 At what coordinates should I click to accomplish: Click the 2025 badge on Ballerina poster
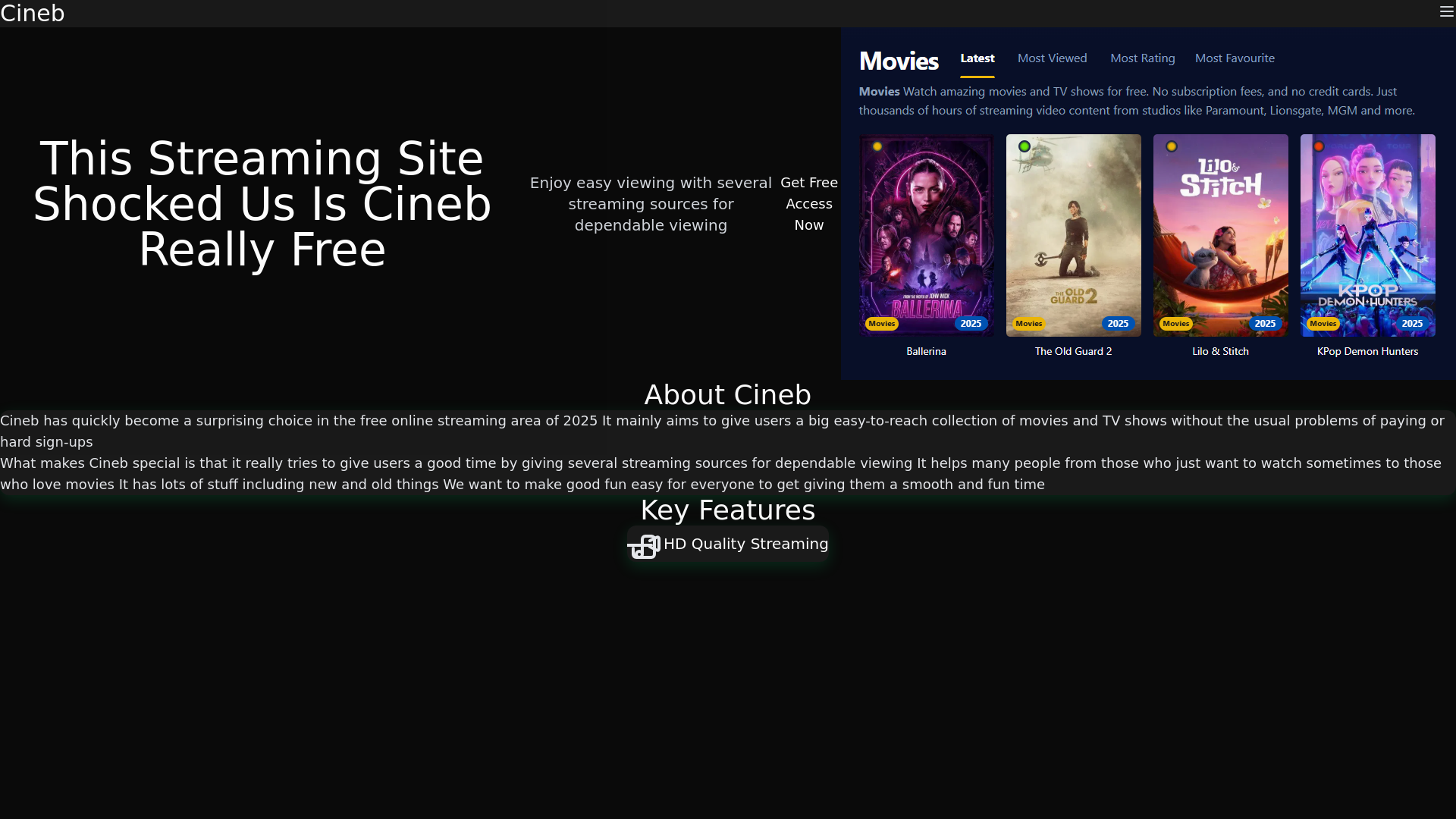tap(971, 324)
